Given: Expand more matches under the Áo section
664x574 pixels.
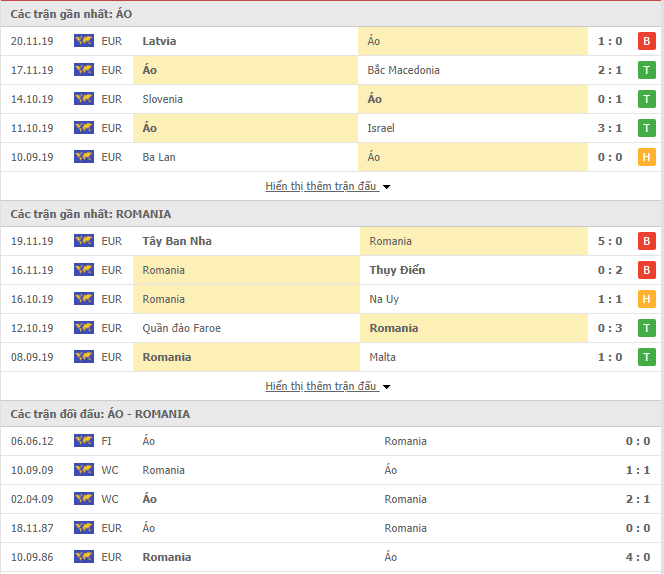Looking at the screenshot, I should point(321,186).
